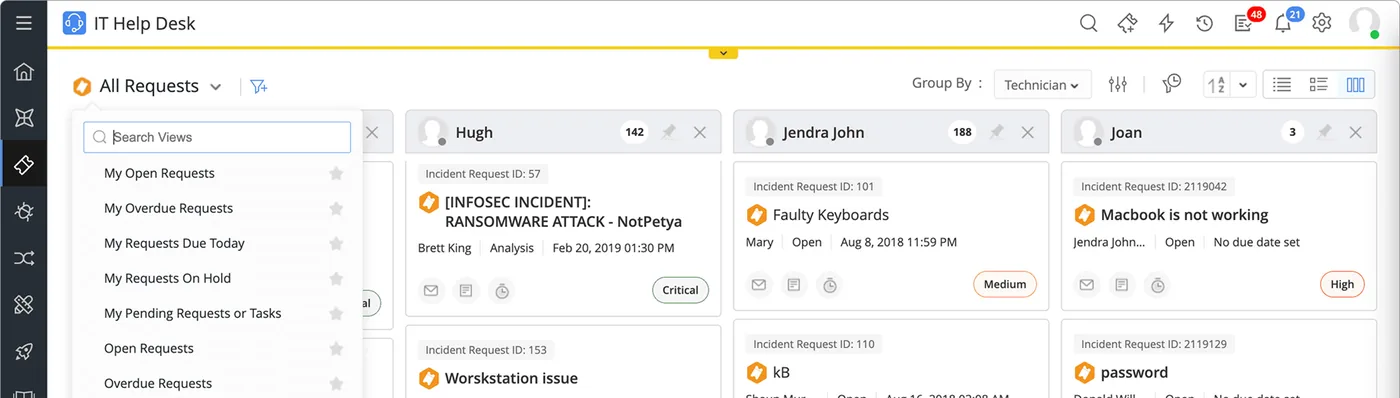Click the pin-with-clock icon in toolbar
Viewport: 1400px width, 398px height.
coord(1172,84)
